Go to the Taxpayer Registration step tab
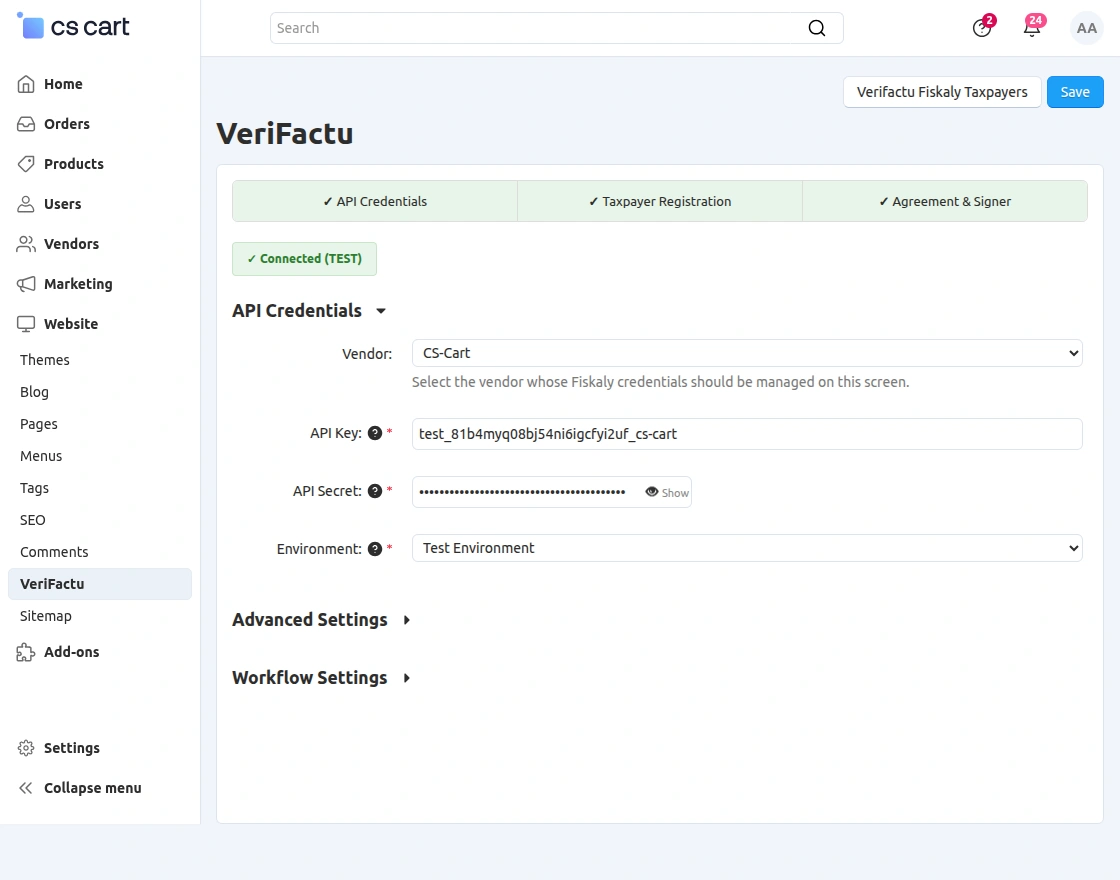 660,201
